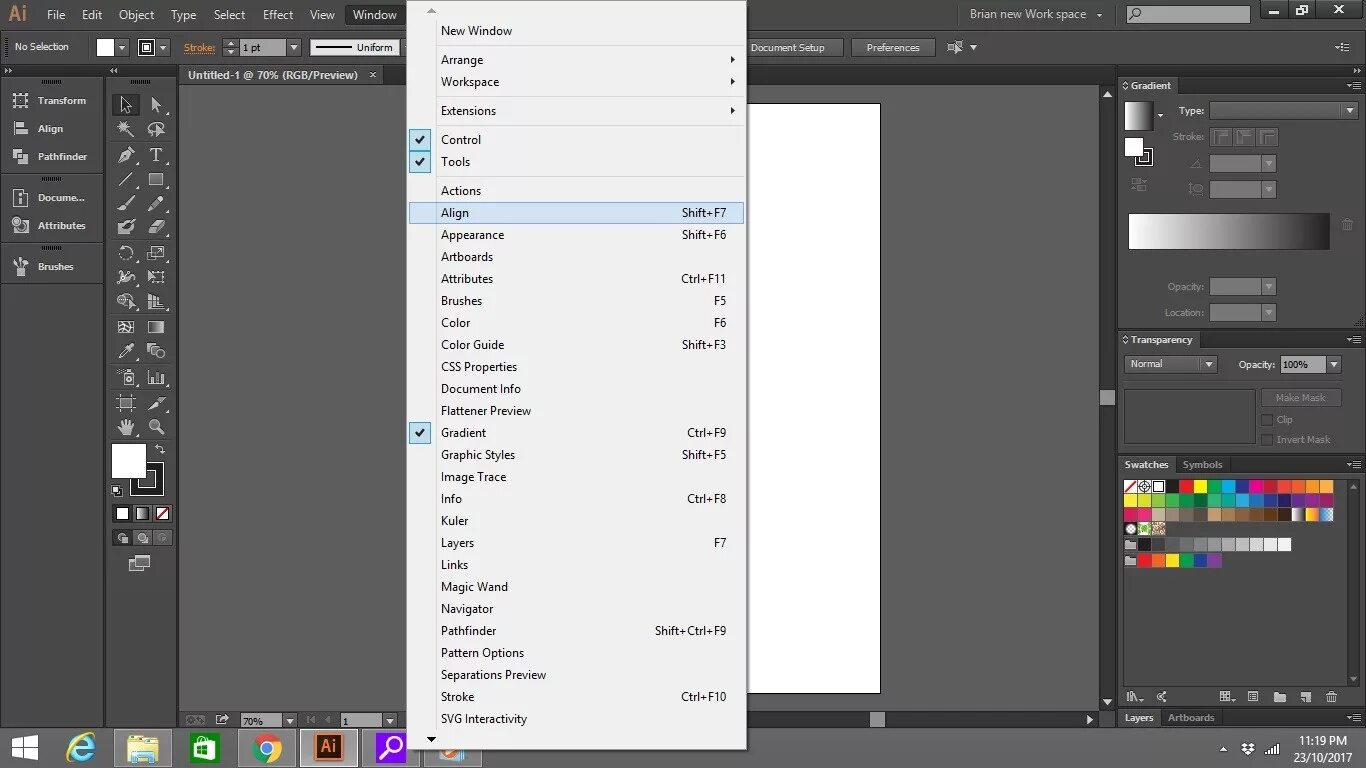Image resolution: width=1366 pixels, height=768 pixels.
Task: Enable the Clip checkbox in Transparency
Action: (x=1267, y=420)
